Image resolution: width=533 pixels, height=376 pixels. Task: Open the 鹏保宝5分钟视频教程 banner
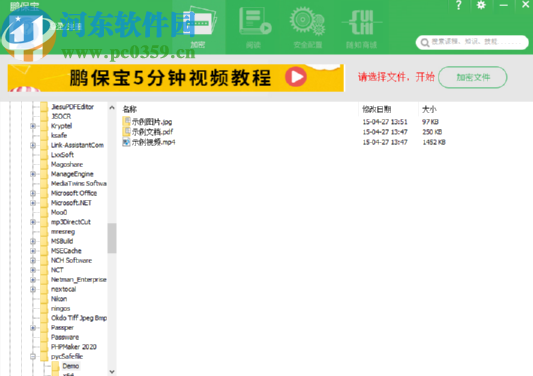[176, 78]
